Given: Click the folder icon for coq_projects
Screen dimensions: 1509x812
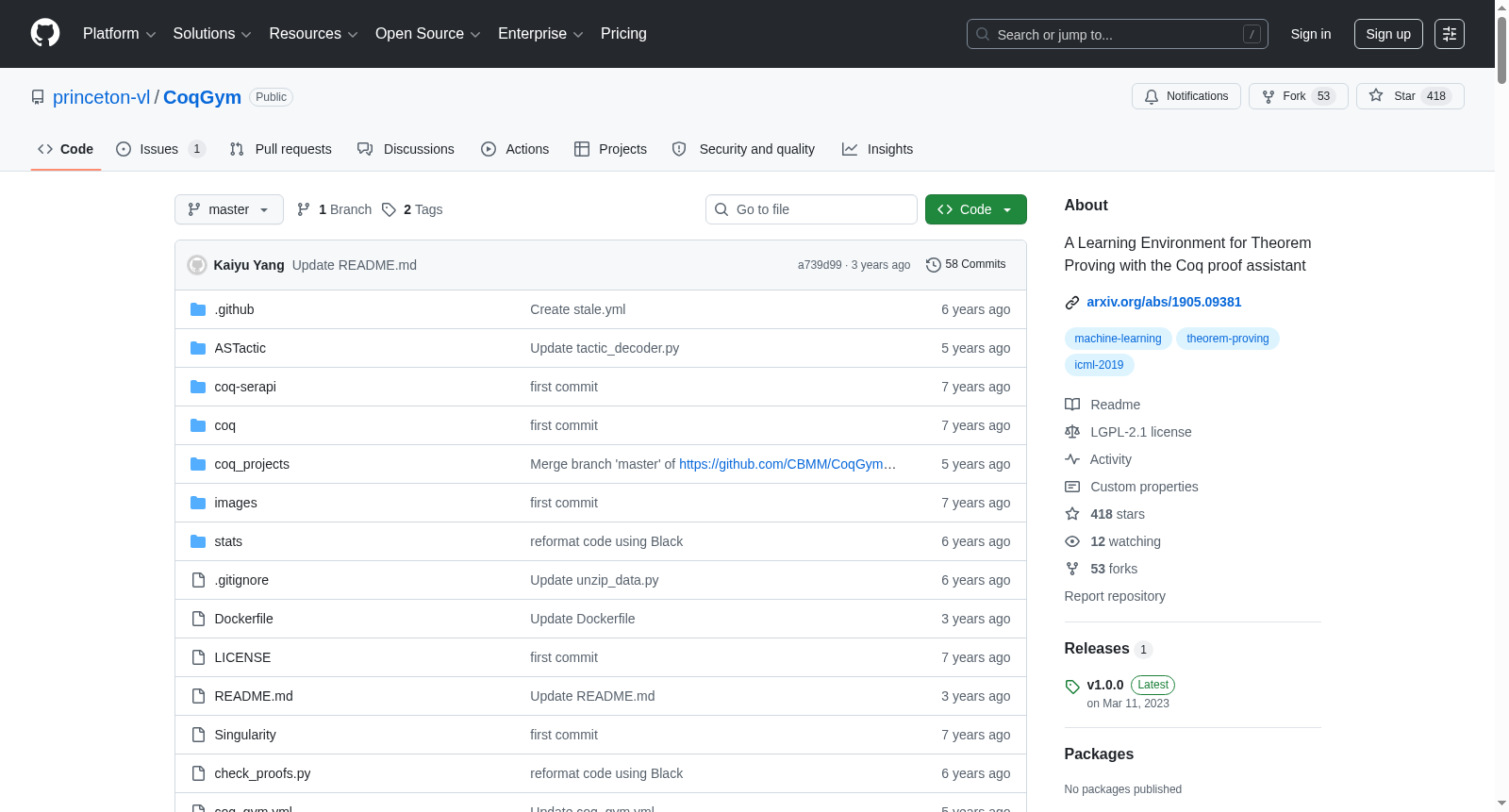Looking at the screenshot, I should (198, 464).
